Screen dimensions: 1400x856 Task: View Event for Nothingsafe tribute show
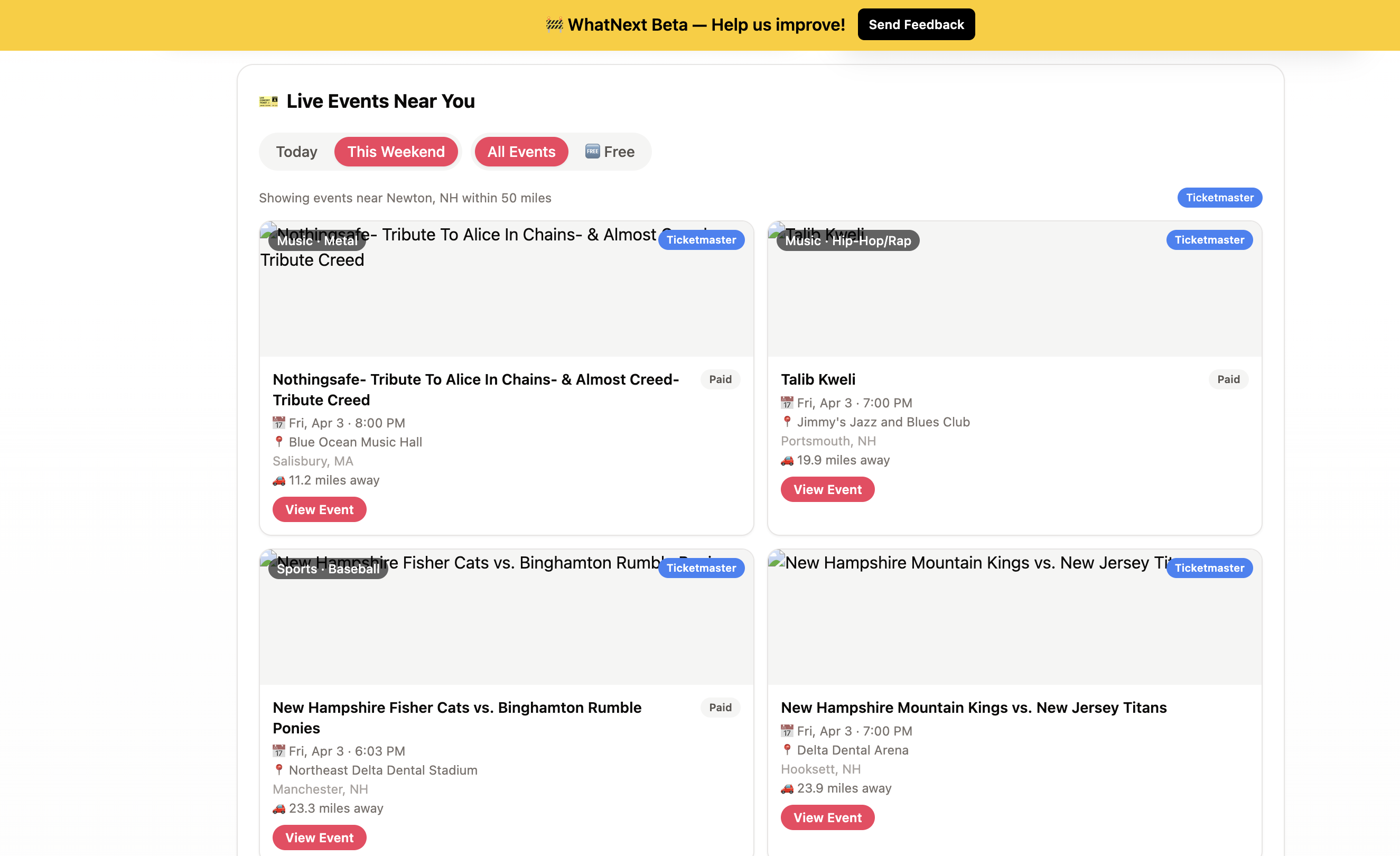coord(319,509)
